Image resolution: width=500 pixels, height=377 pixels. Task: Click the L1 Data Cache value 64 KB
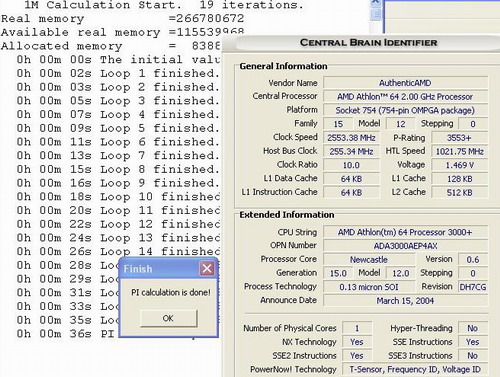pyautogui.click(x=351, y=179)
